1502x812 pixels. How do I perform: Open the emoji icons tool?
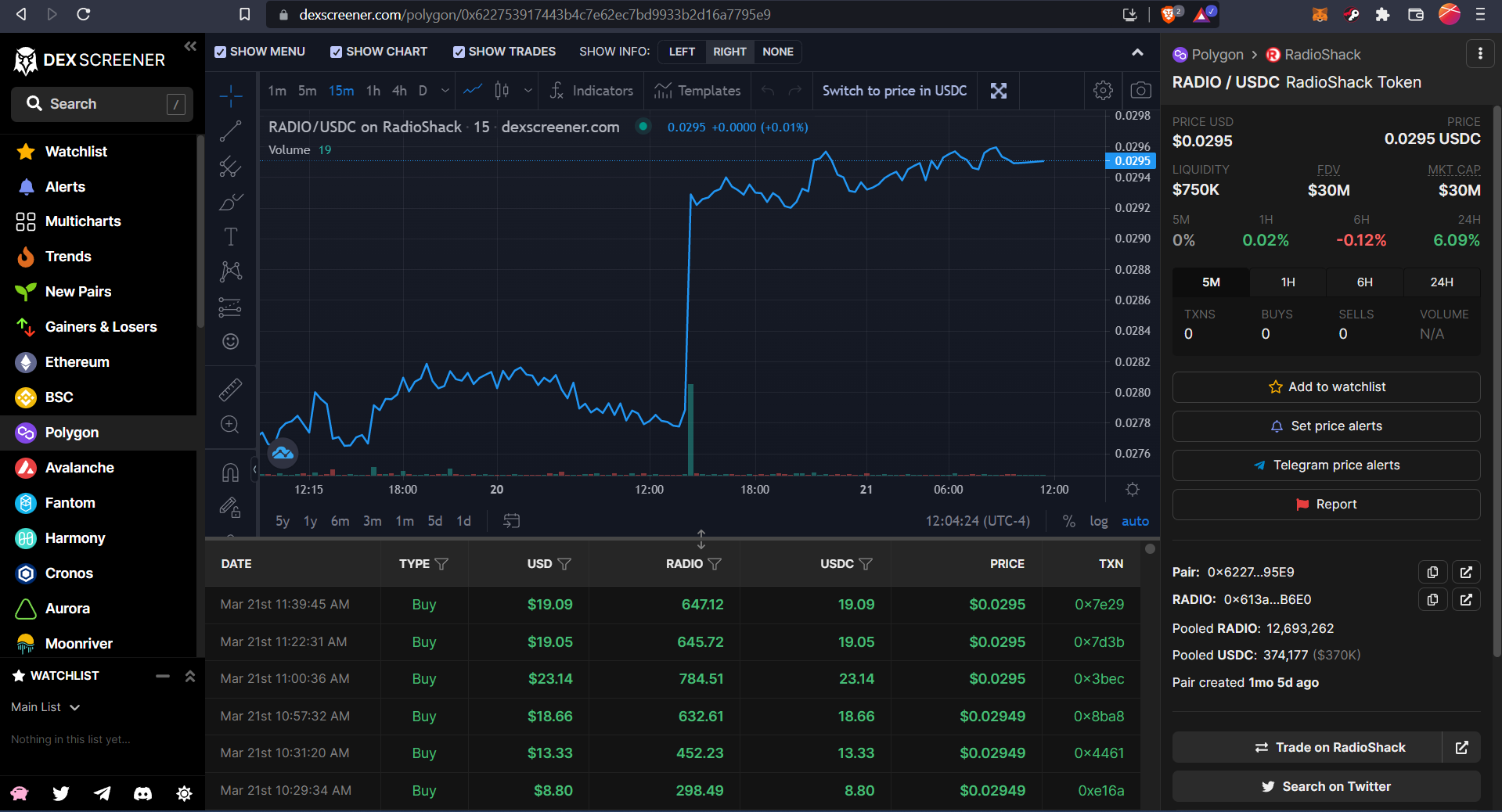click(230, 341)
